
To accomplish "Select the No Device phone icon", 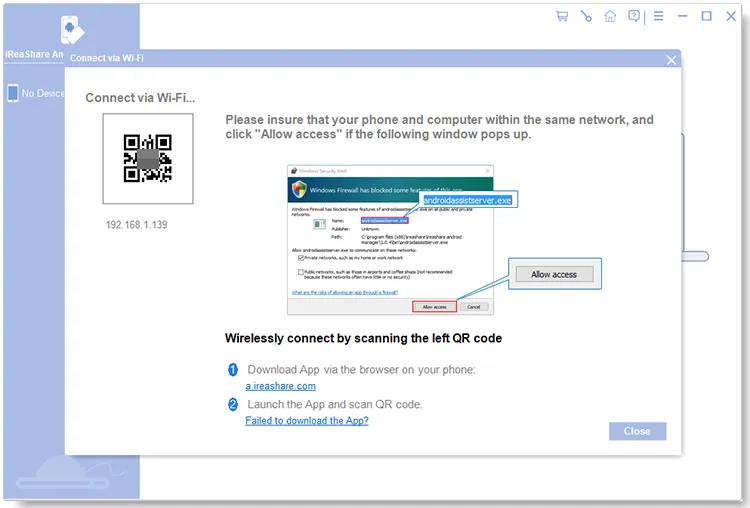I will coord(13,93).
